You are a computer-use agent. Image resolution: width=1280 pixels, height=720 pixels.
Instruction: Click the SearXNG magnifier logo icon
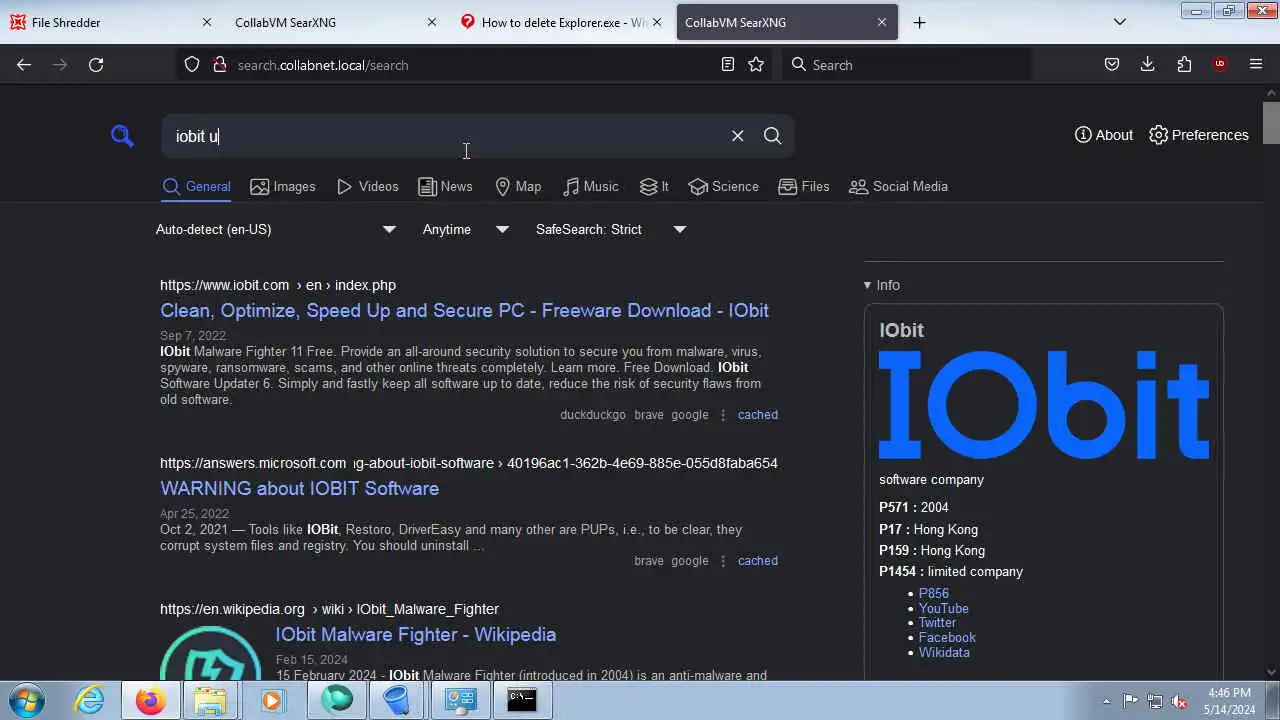(122, 136)
